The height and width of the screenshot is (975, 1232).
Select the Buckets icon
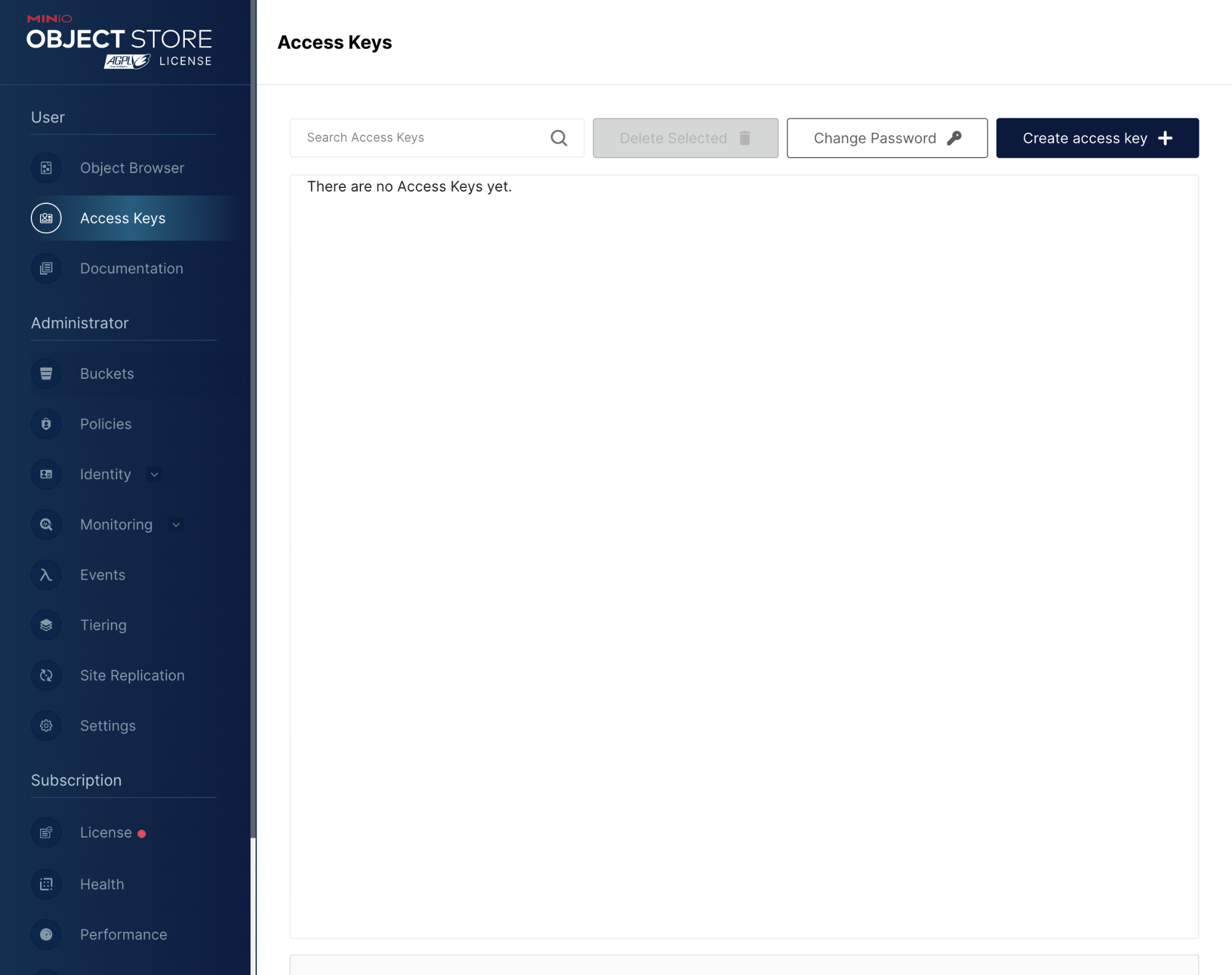click(x=46, y=373)
